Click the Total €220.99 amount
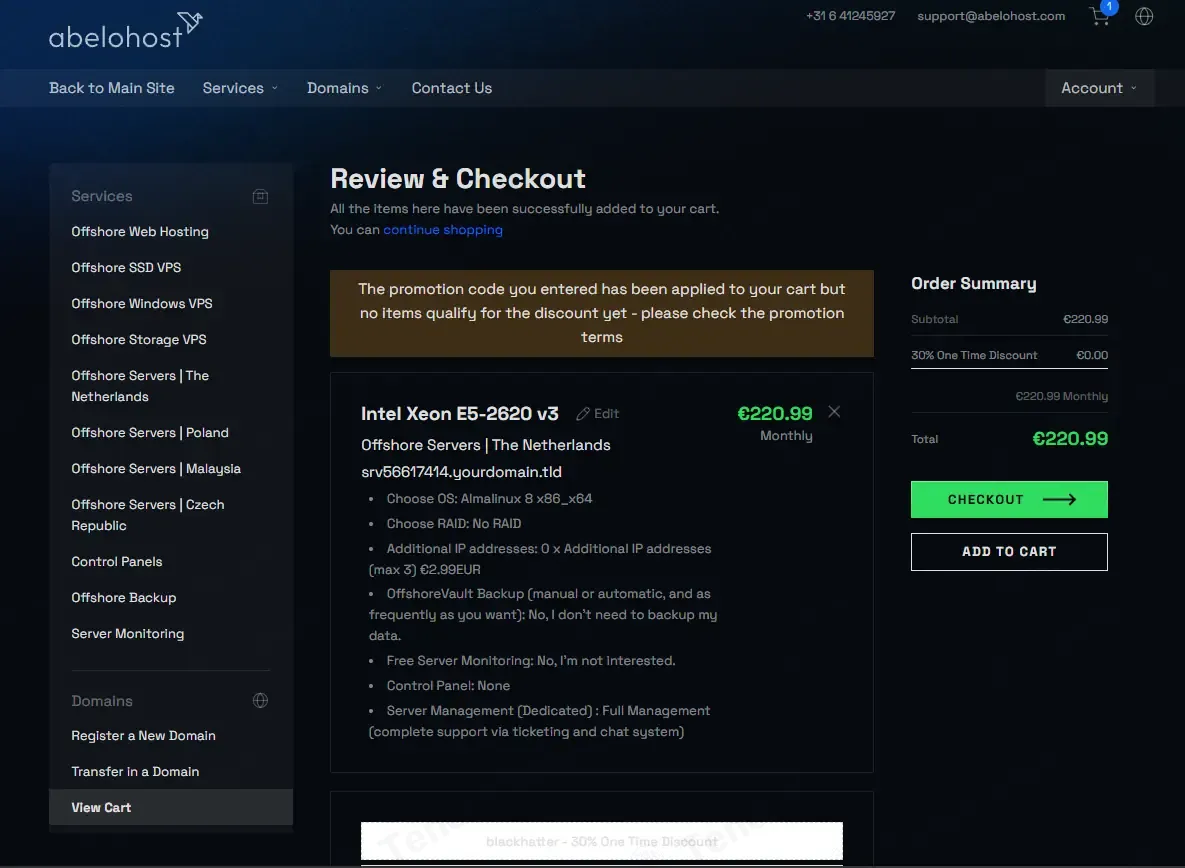Viewport: 1185px width, 868px height. pos(1070,439)
